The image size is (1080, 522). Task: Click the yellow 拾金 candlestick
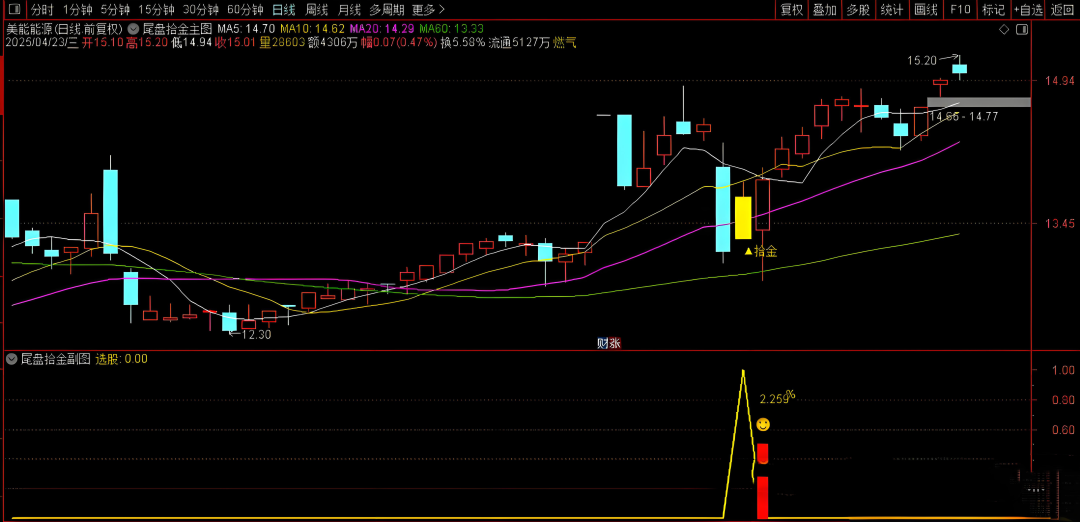(x=743, y=217)
